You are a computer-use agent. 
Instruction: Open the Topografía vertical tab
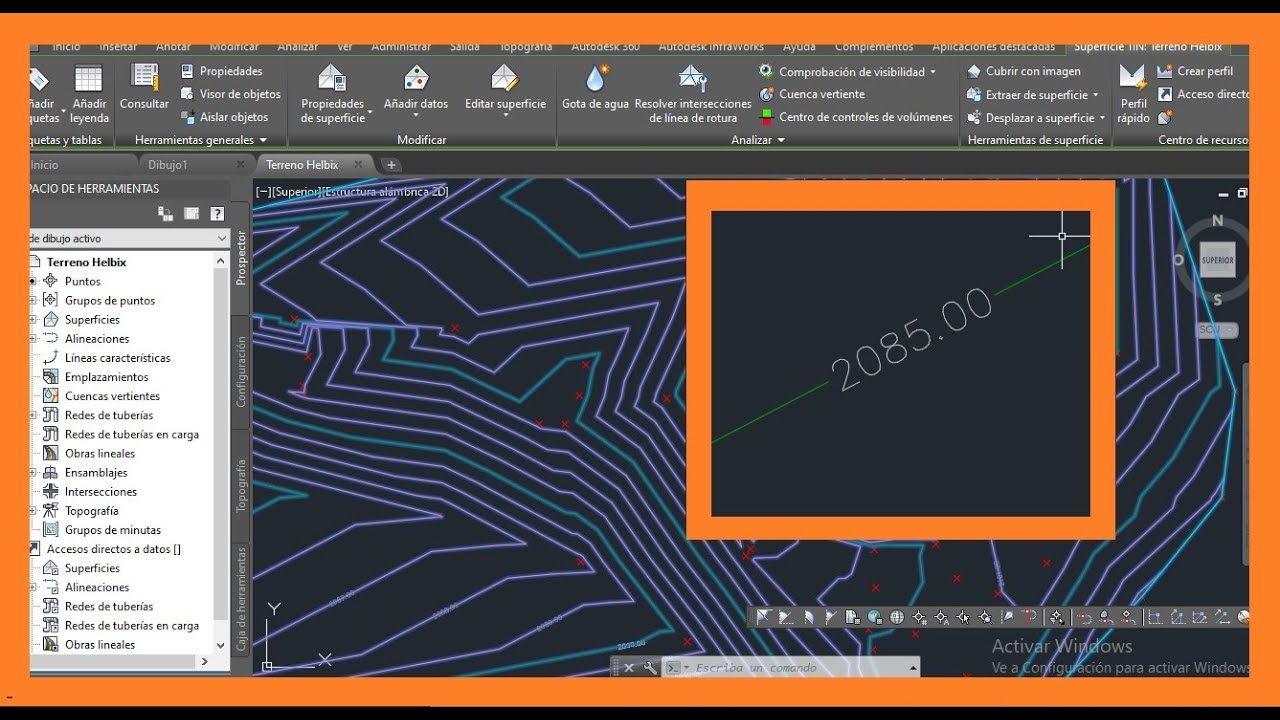(241, 486)
